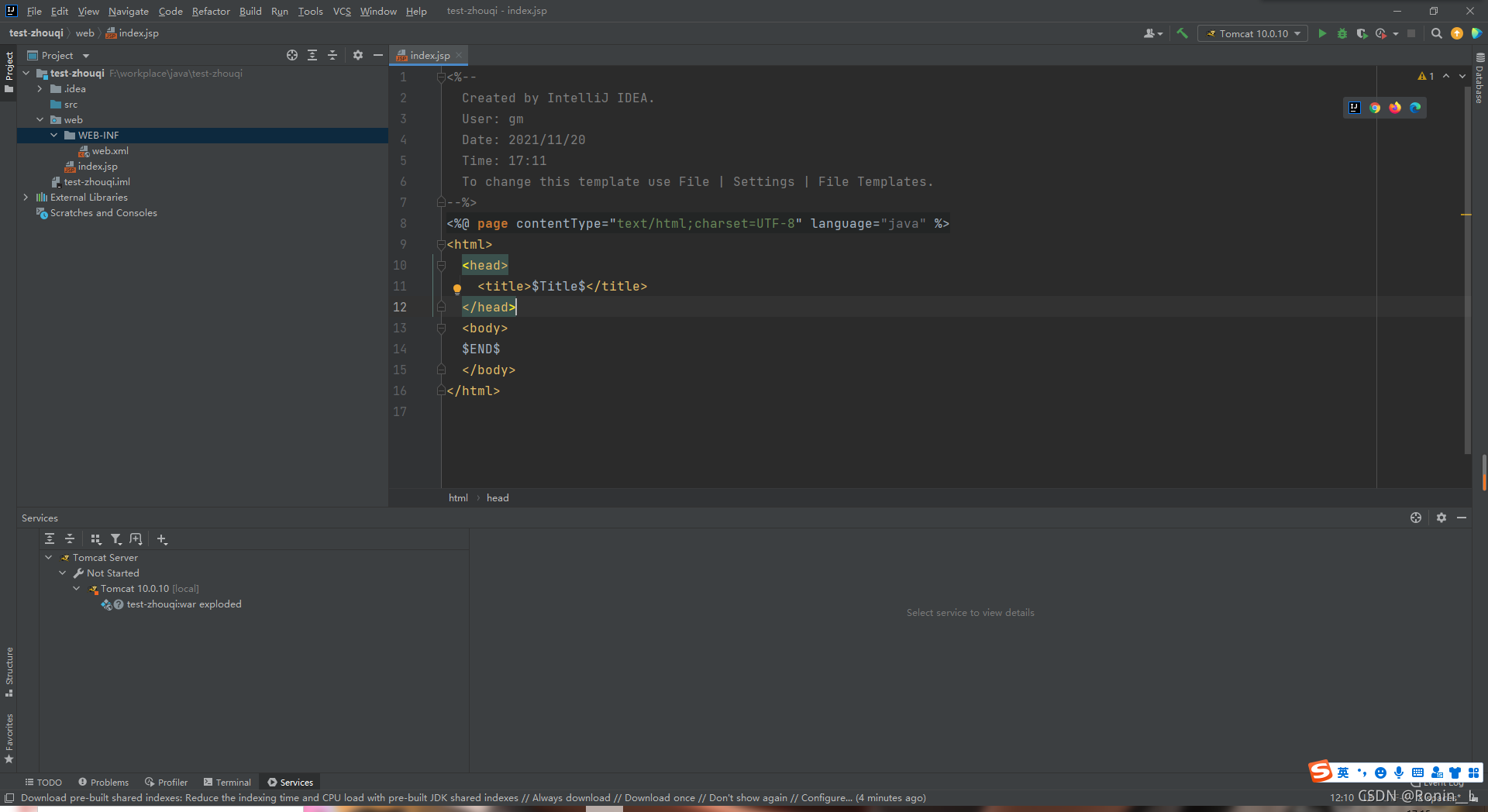Toggle the Database tool window sidebar button
This screenshot has height=812, width=1488.
[1479, 79]
